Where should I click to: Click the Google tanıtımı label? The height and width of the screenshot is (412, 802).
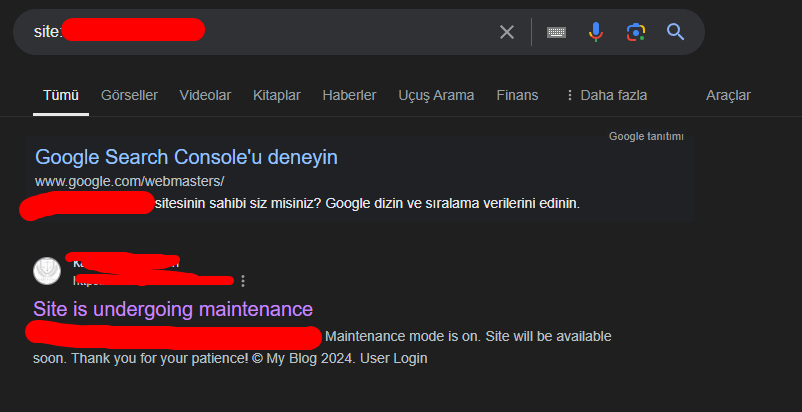(646, 136)
